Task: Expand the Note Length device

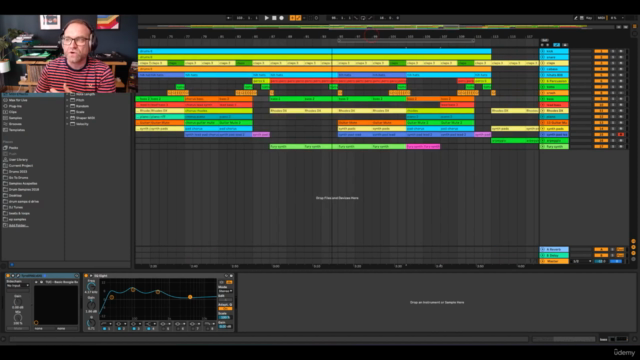Action: click(68, 94)
